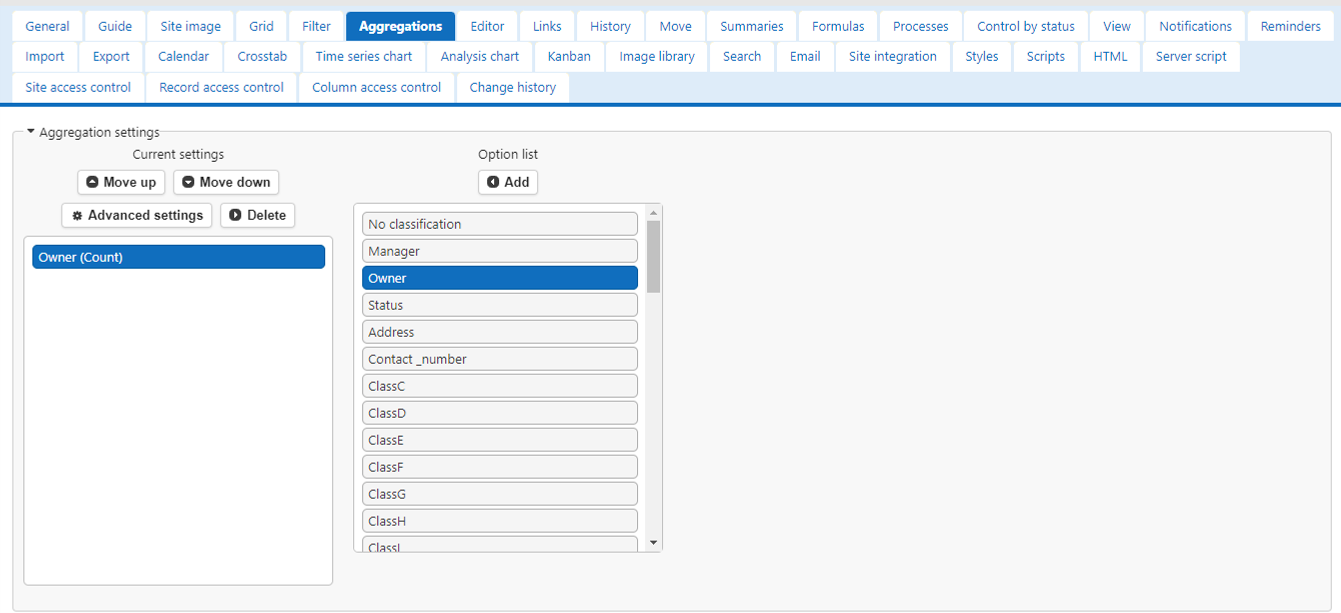
Task: Open the Crosstab tab
Action: (x=262, y=56)
